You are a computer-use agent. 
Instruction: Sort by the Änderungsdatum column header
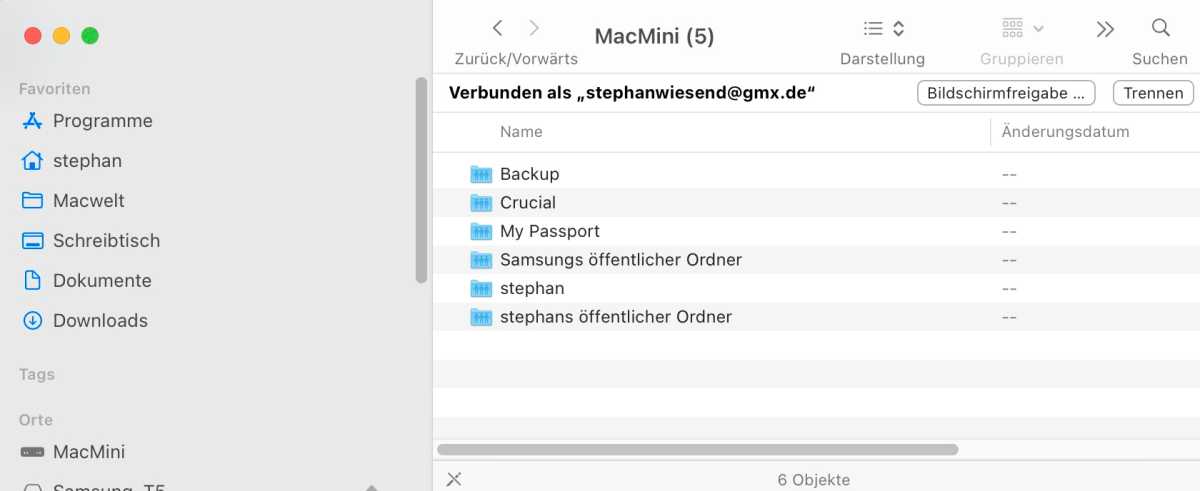(1065, 131)
